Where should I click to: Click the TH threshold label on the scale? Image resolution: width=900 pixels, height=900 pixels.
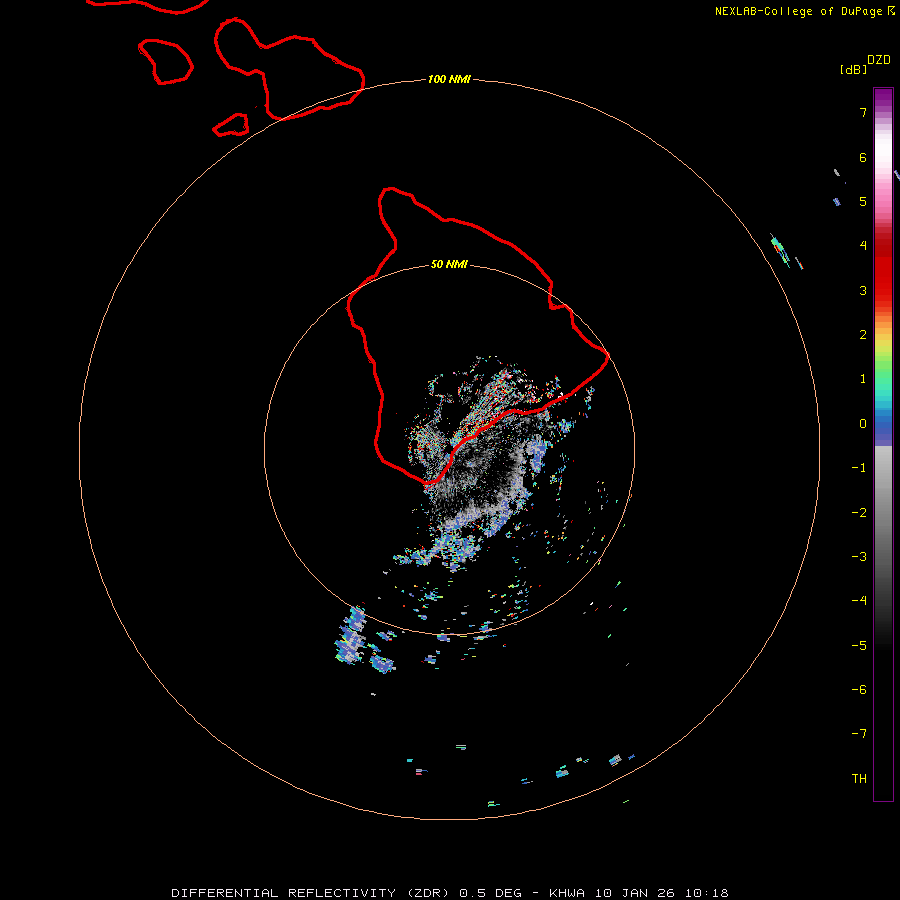(x=859, y=779)
